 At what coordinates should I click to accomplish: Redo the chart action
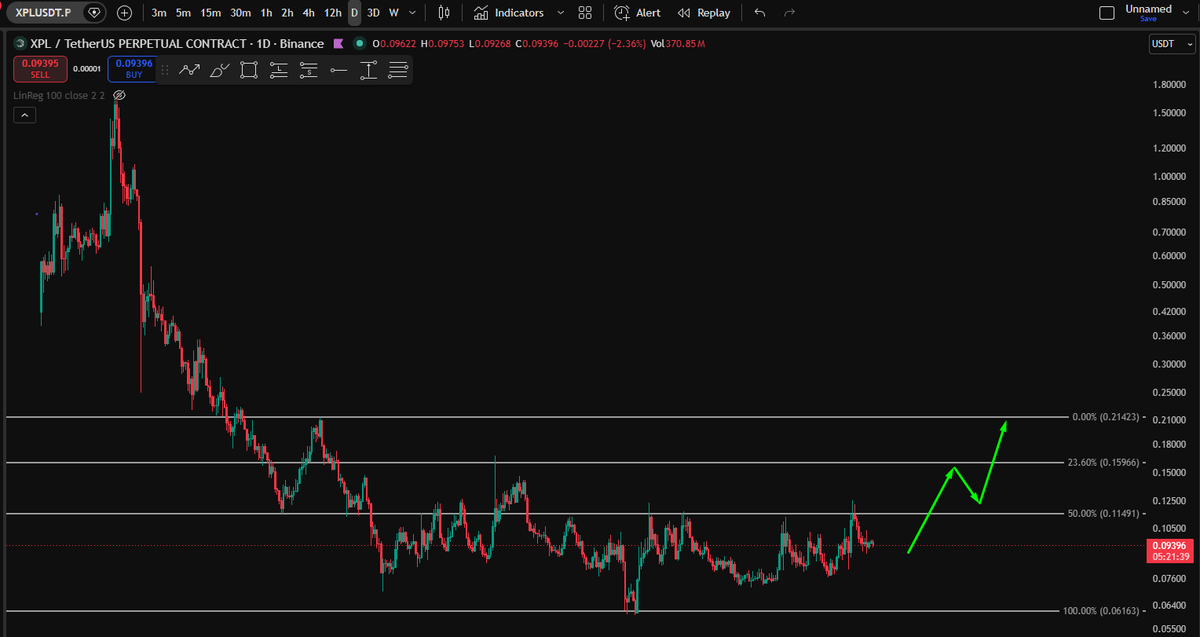790,13
